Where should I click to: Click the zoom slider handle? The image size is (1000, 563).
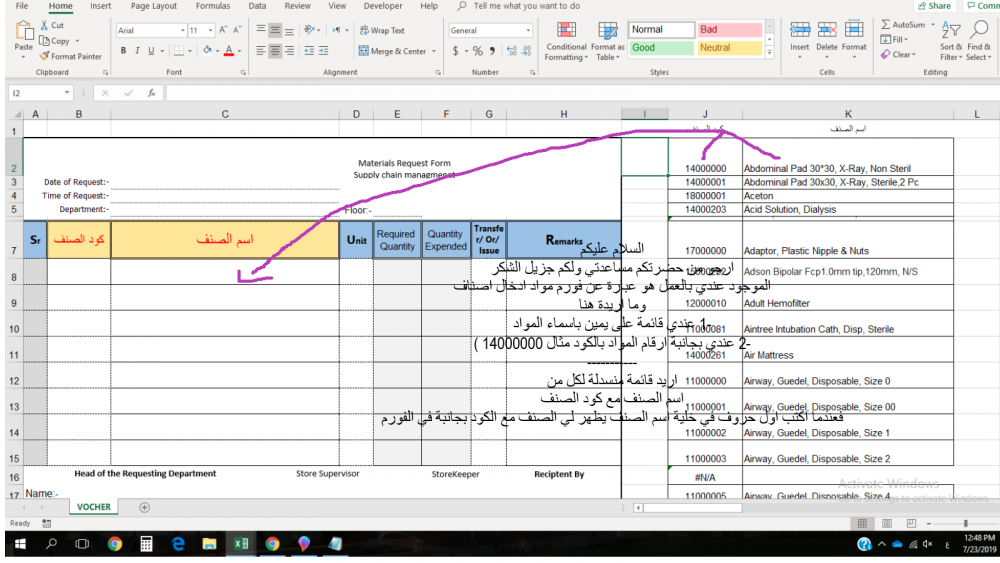click(966, 523)
